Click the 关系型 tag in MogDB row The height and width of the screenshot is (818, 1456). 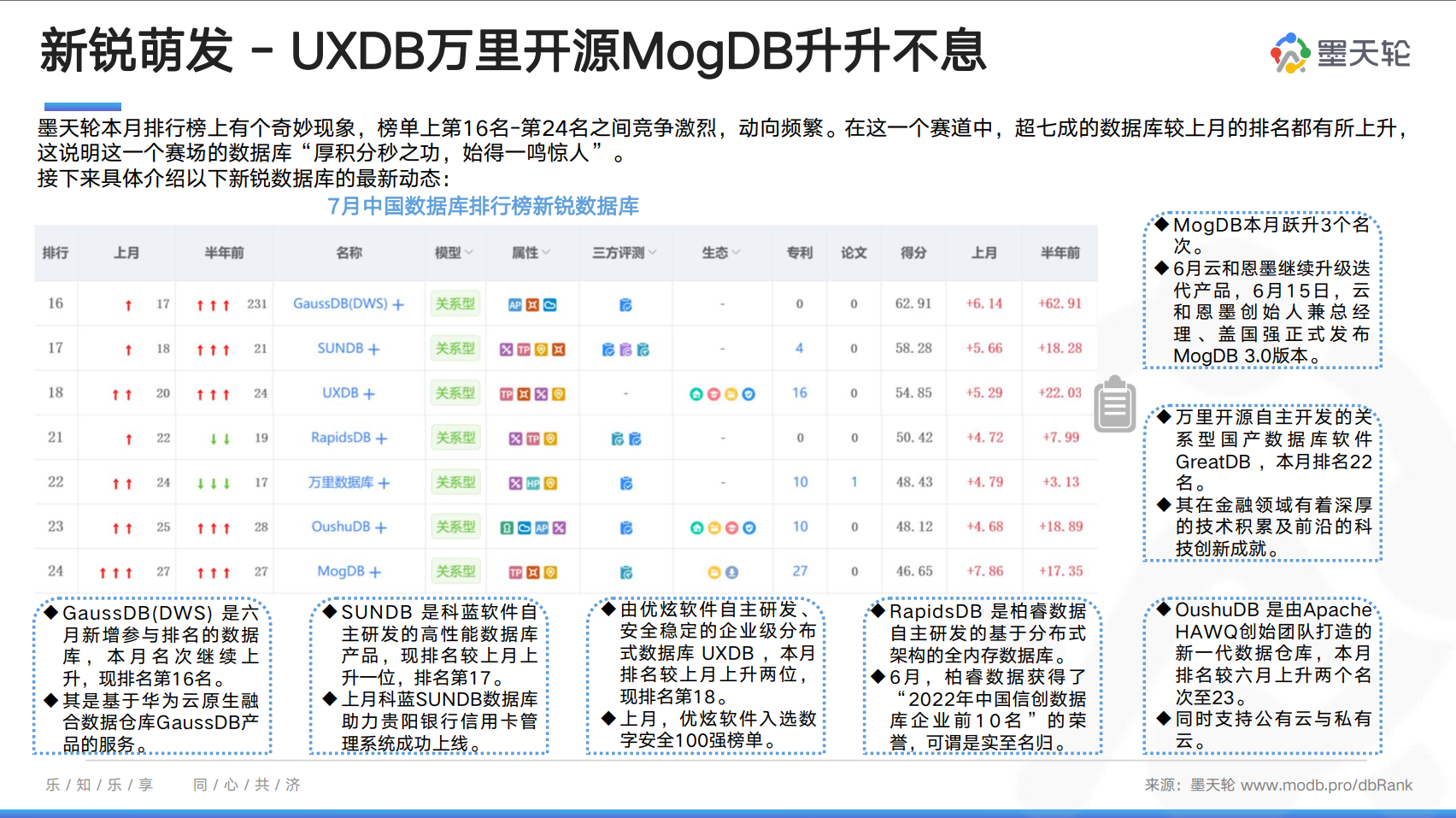pyautogui.click(x=455, y=571)
